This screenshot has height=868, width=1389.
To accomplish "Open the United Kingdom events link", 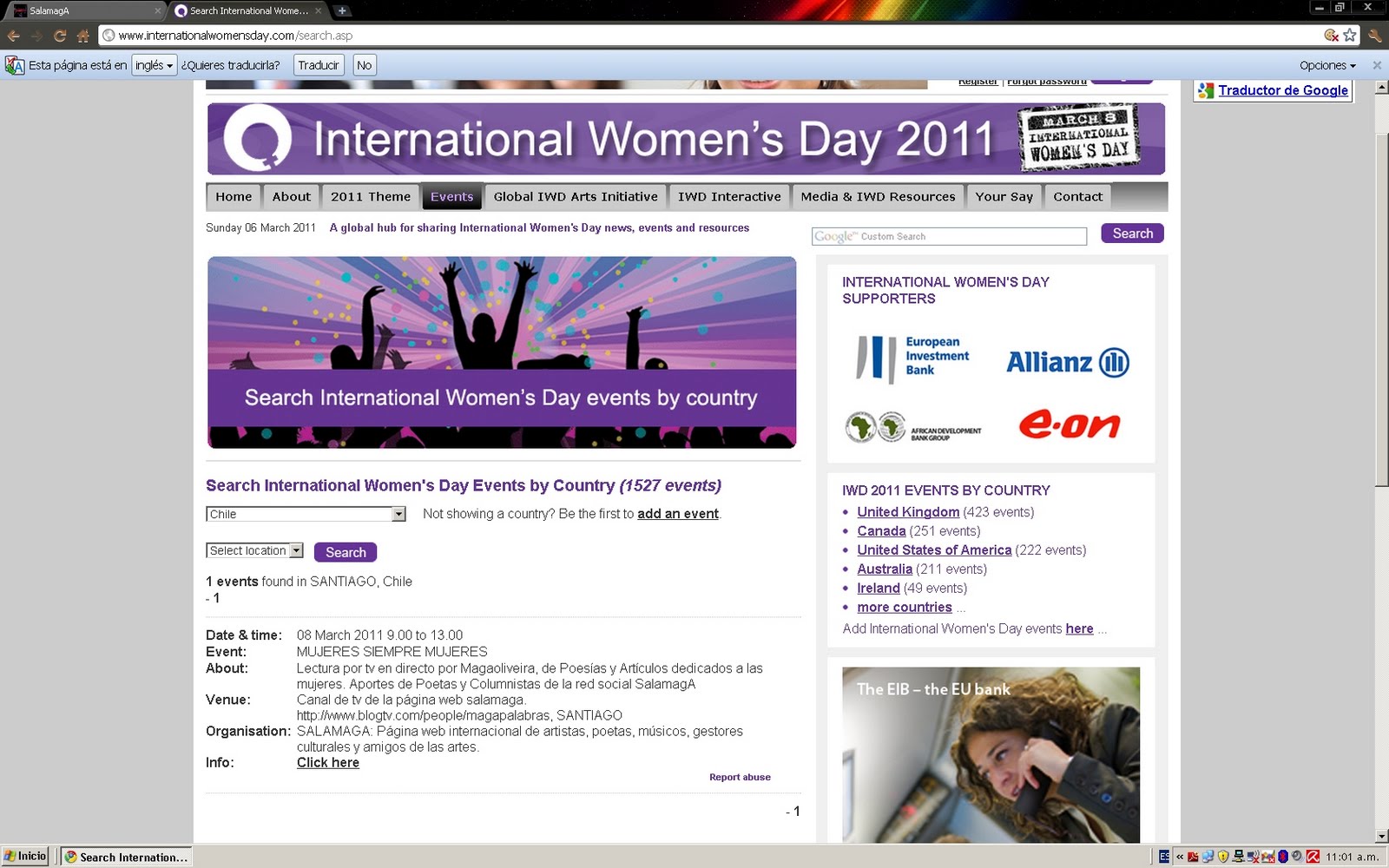I will click(x=908, y=512).
